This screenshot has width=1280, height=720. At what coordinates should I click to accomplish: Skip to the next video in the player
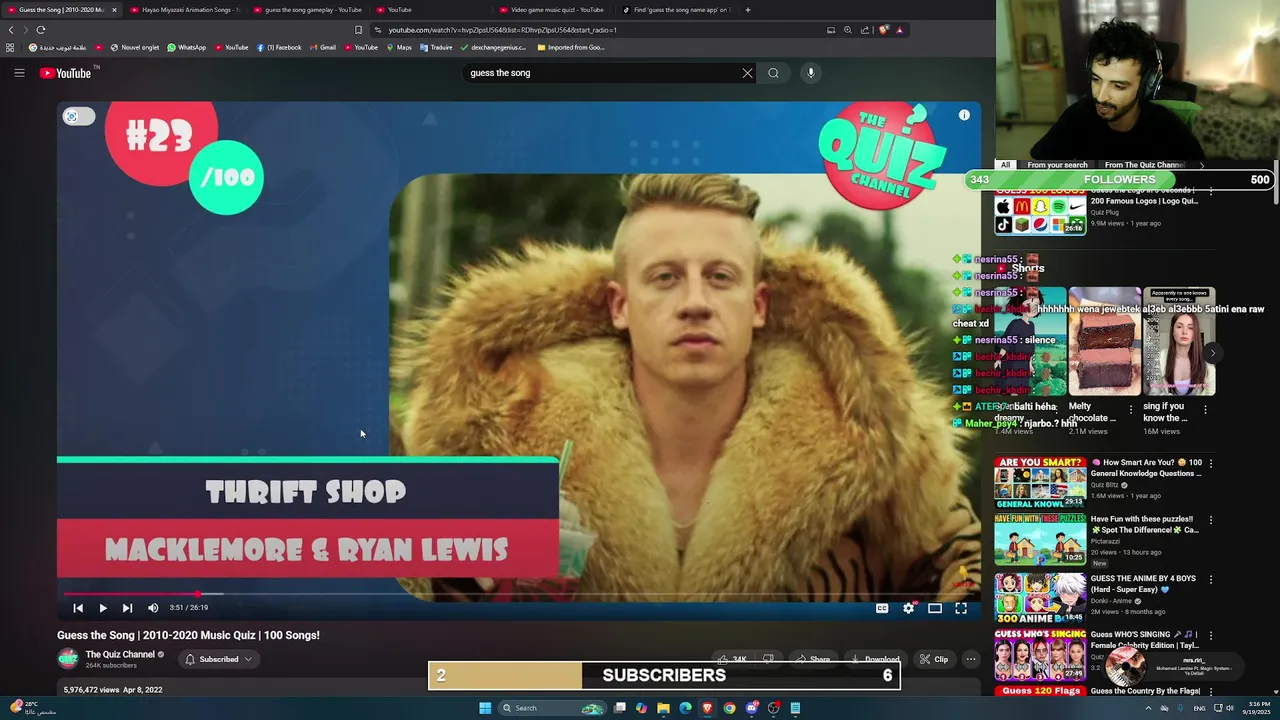pyautogui.click(x=127, y=608)
